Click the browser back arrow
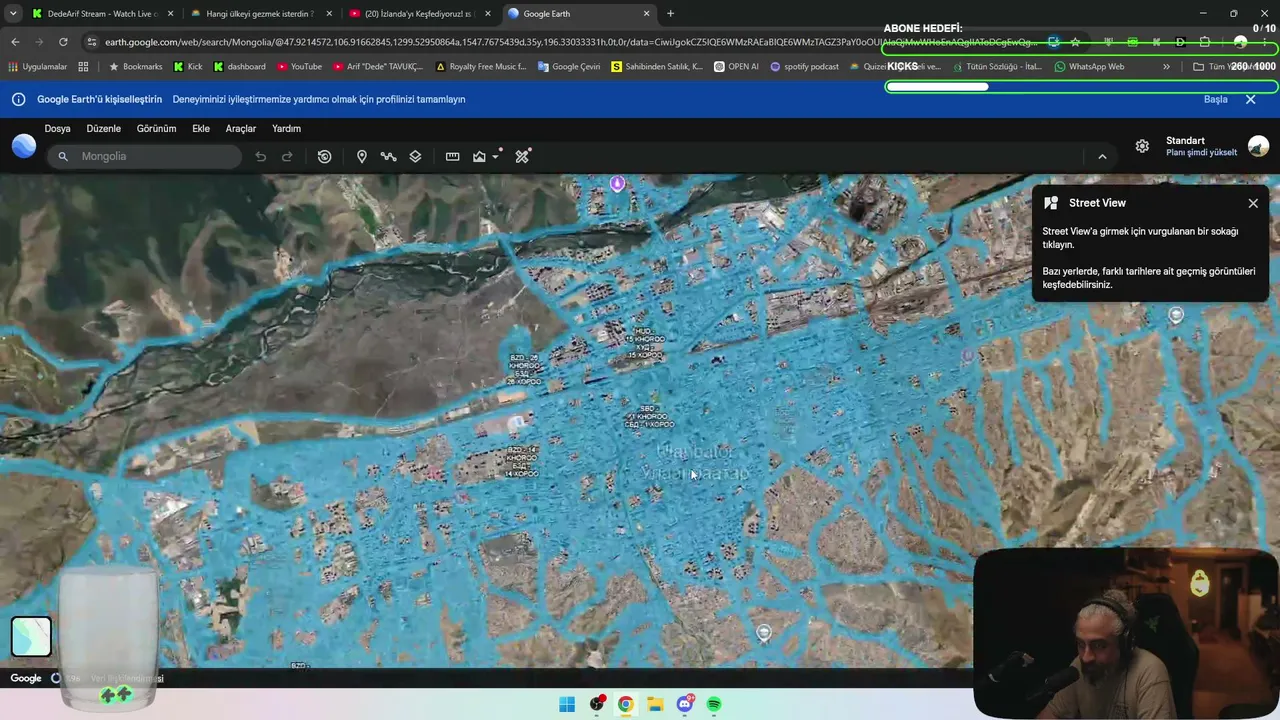 (x=15, y=42)
